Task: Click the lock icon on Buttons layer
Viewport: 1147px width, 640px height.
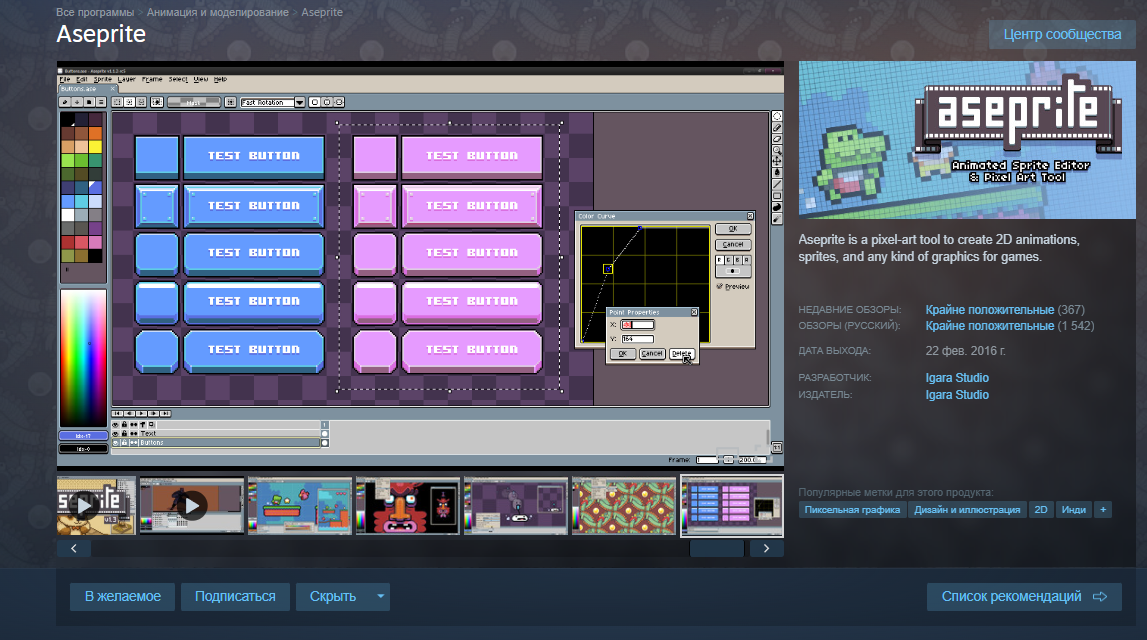Action: [124, 443]
